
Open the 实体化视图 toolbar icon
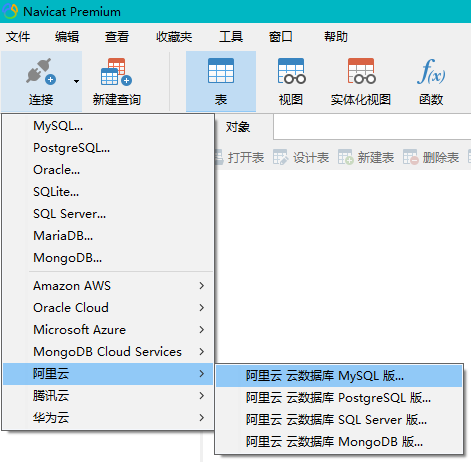pyautogui.click(x=361, y=71)
